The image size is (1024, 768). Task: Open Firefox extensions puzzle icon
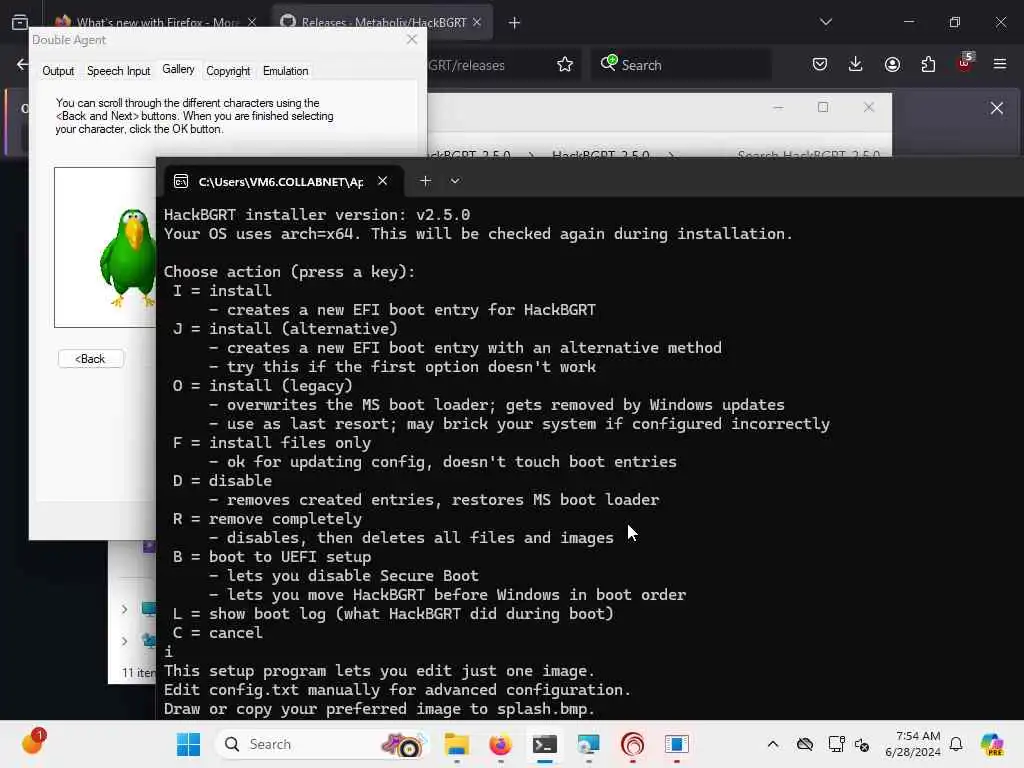928,65
